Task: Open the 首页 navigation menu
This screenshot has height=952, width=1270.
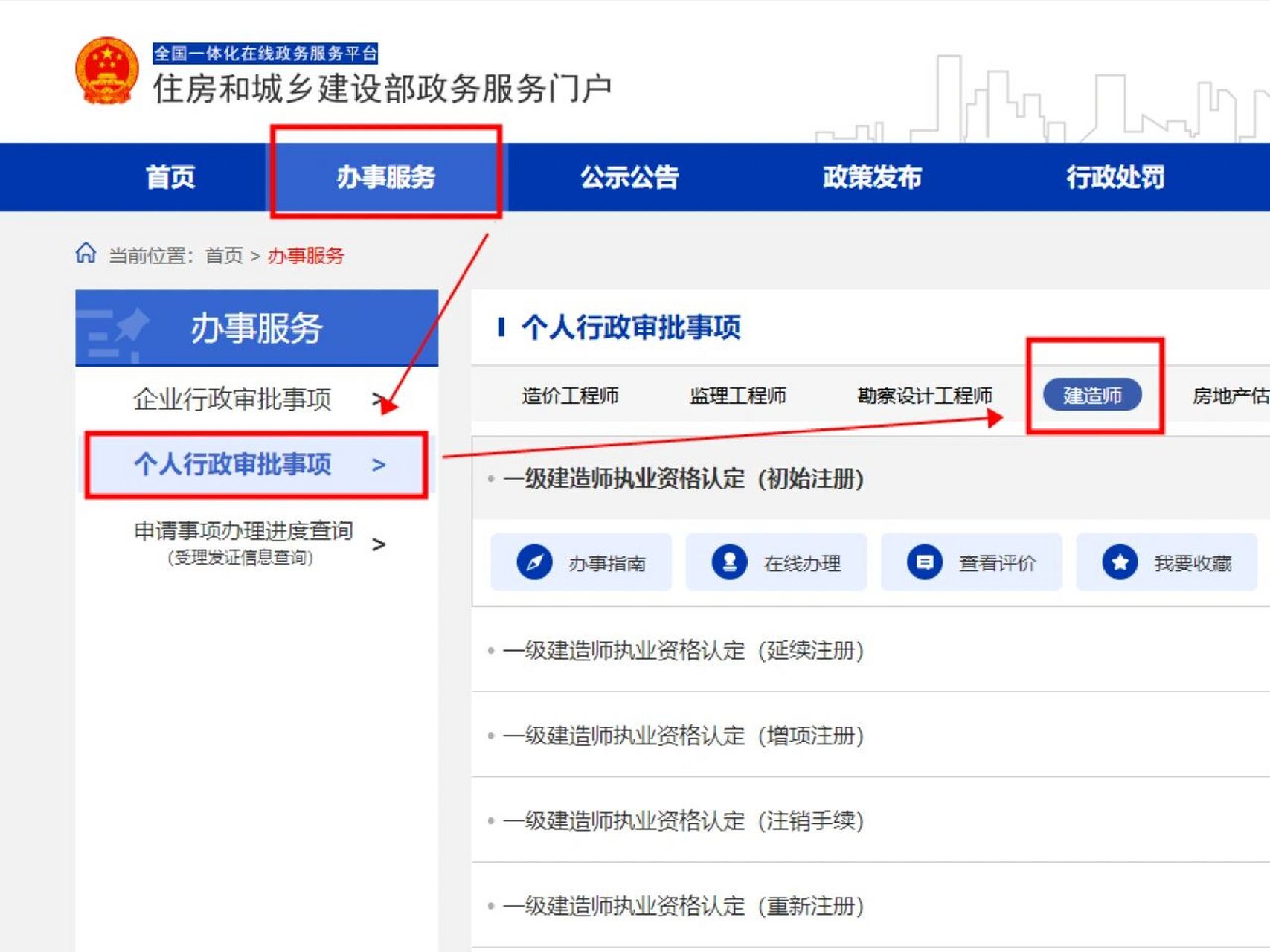Action: tap(170, 177)
